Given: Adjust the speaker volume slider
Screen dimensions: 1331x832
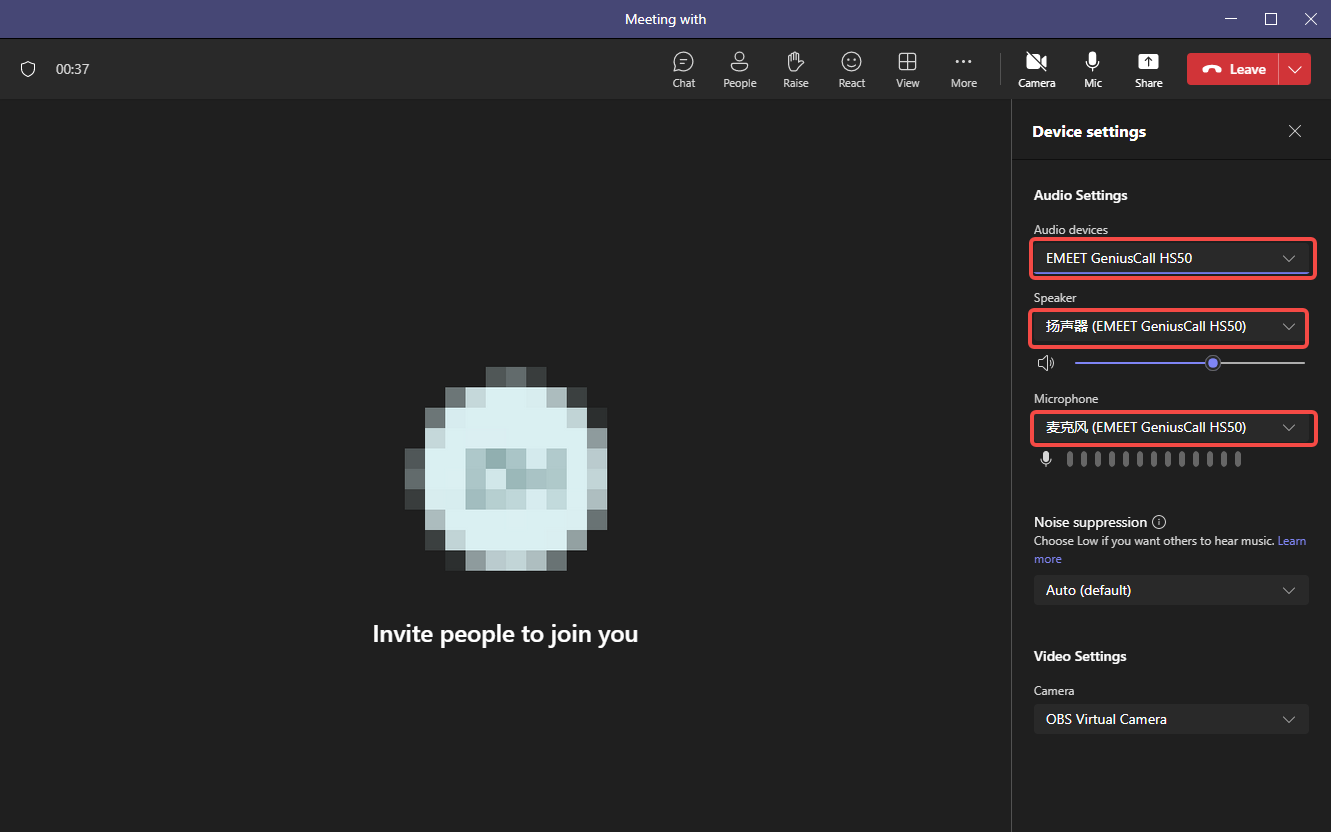Looking at the screenshot, I should click(1189, 363).
